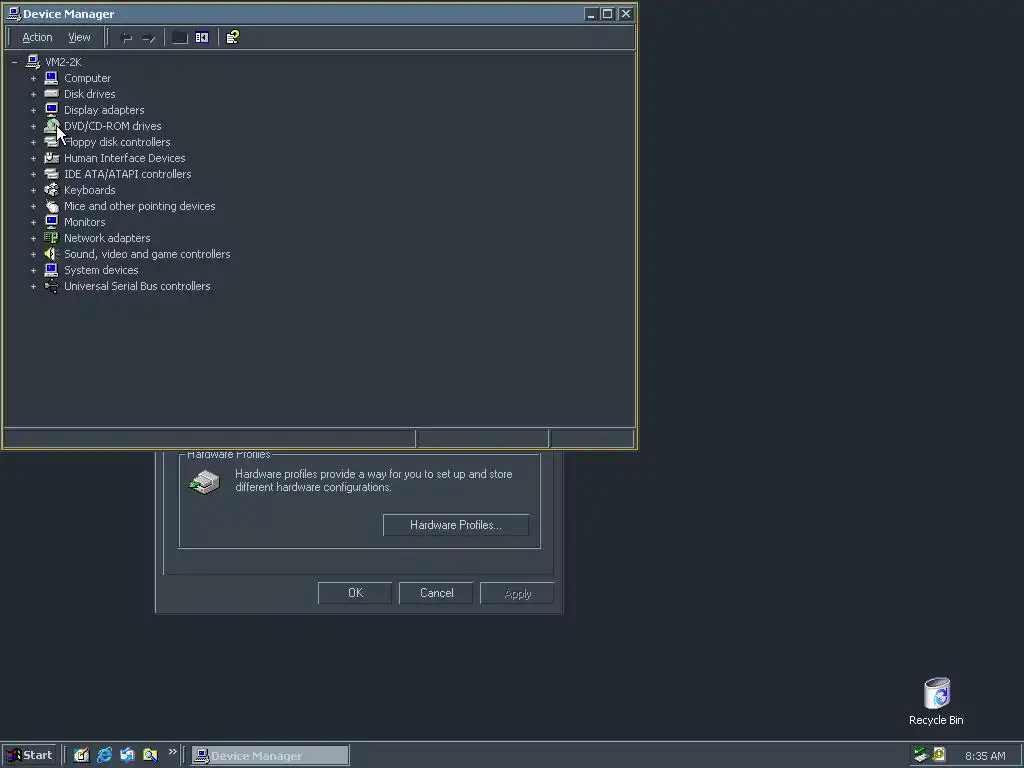Viewport: 1024px width, 768px height.
Task: Select the Network adapters card icon
Action: [52, 238]
